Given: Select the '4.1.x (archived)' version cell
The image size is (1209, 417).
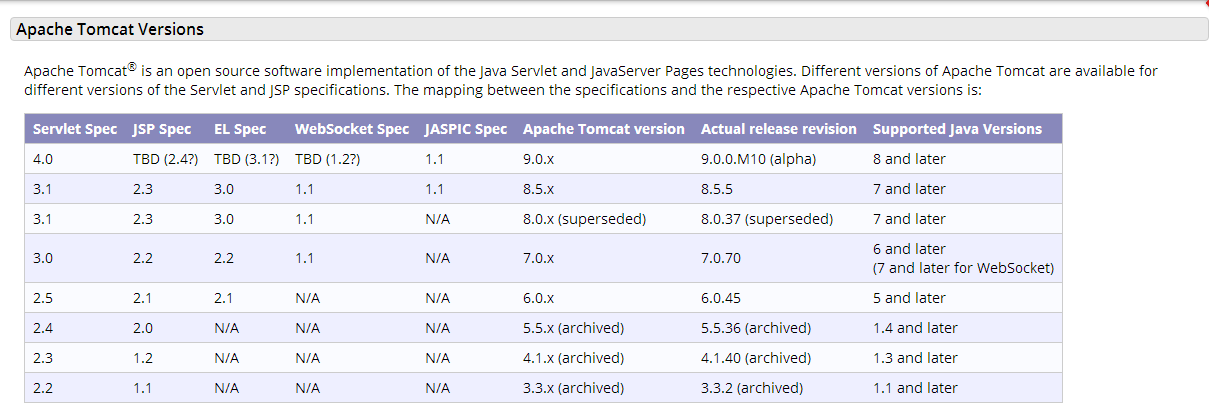Looking at the screenshot, I should click(574, 358).
